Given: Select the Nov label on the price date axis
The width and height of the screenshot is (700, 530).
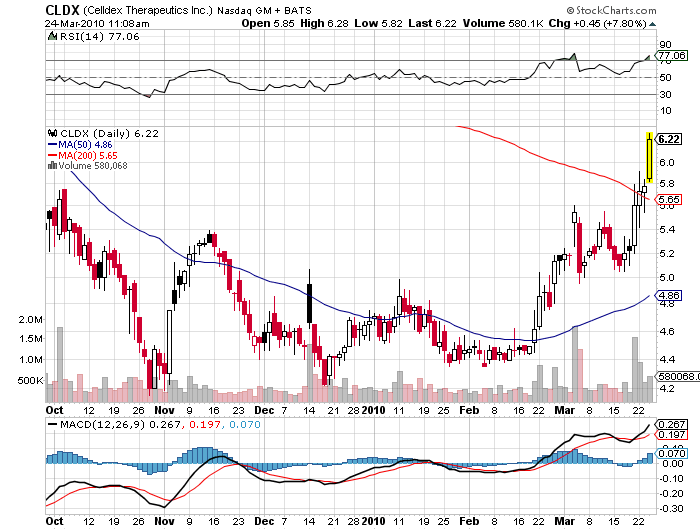Looking at the screenshot, I should tap(164, 409).
